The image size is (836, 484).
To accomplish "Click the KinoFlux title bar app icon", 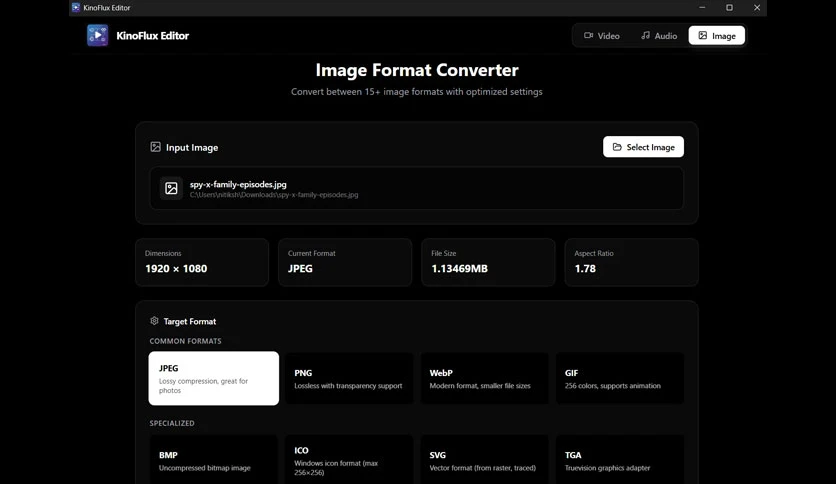I will [x=76, y=7].
